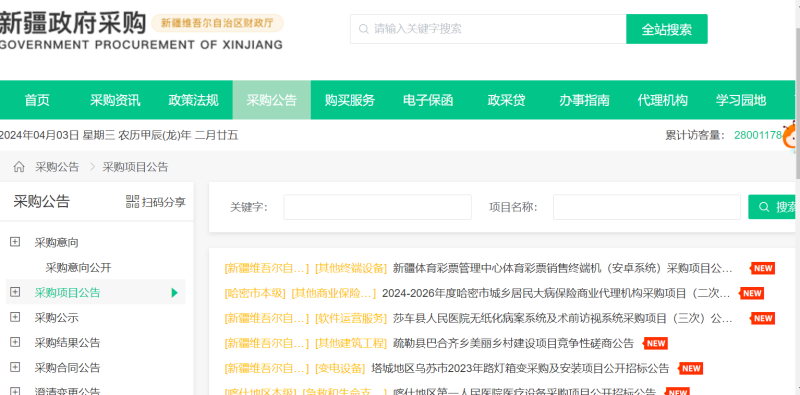Open the 政策法规 nav tab
Image resolution: width=800 pixels, height=395 pixels.
coord(193,100)
